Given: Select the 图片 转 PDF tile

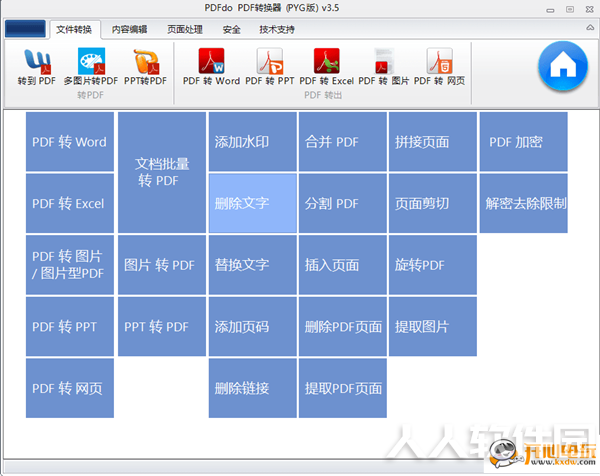Looking at the screenshot, I should click(x=162, y=265).
